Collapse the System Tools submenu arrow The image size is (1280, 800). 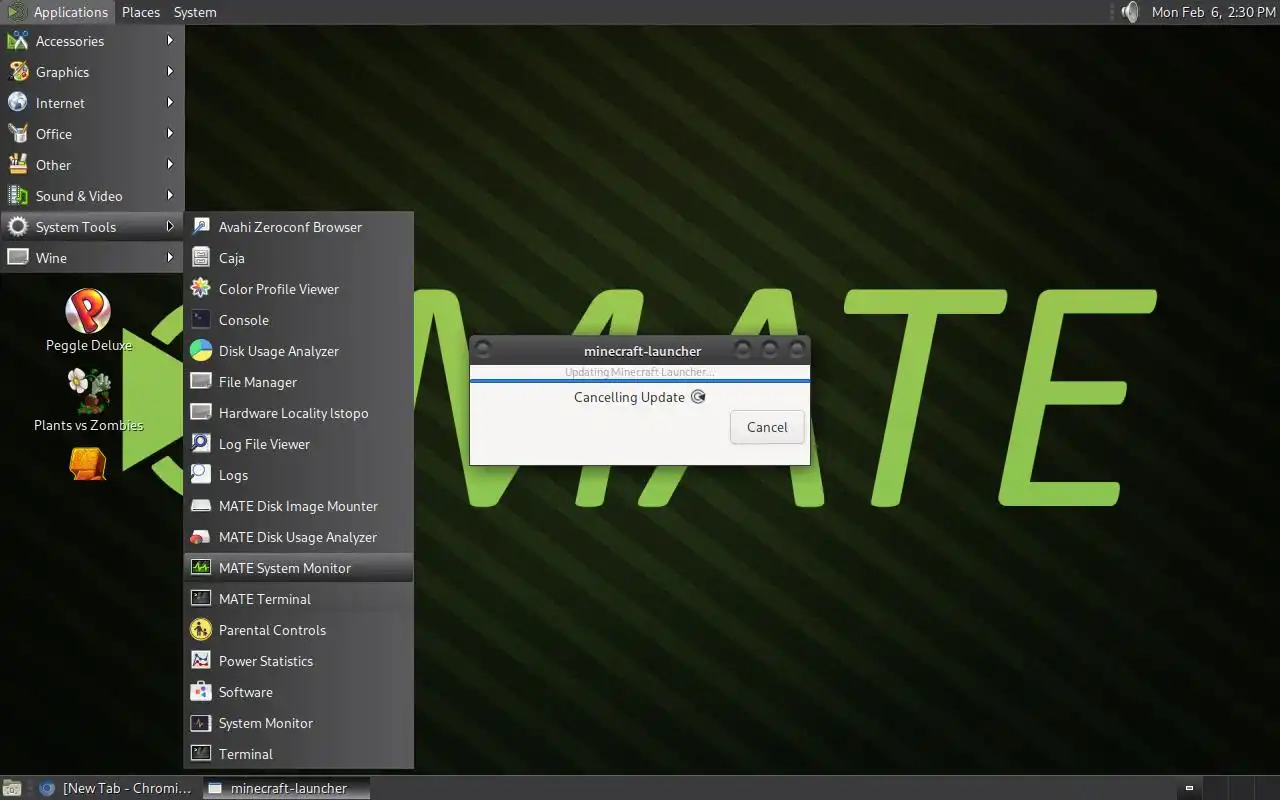click(x=170, y=227)
